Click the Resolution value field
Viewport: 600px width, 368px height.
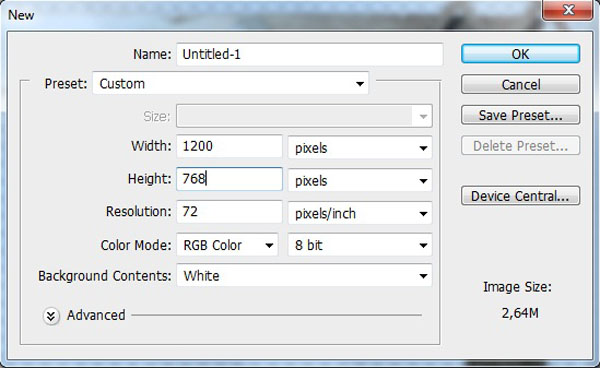229,212
